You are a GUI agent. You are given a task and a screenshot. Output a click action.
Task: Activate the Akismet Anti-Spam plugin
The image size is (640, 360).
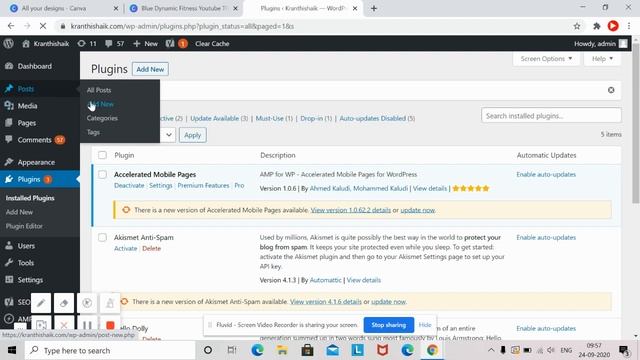(x=125, y=248)
